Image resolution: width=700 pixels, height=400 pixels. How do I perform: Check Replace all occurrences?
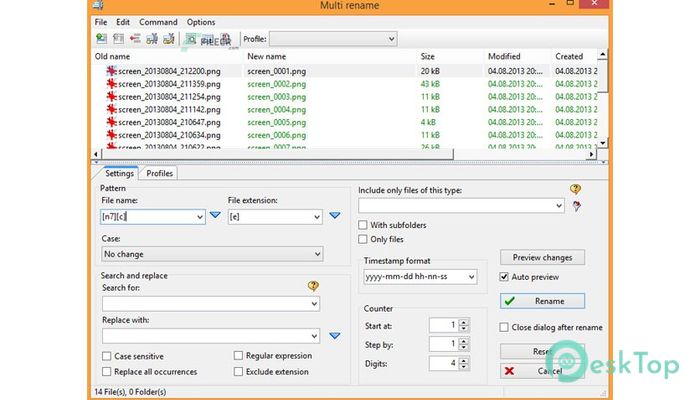click(x=106, y=371)
